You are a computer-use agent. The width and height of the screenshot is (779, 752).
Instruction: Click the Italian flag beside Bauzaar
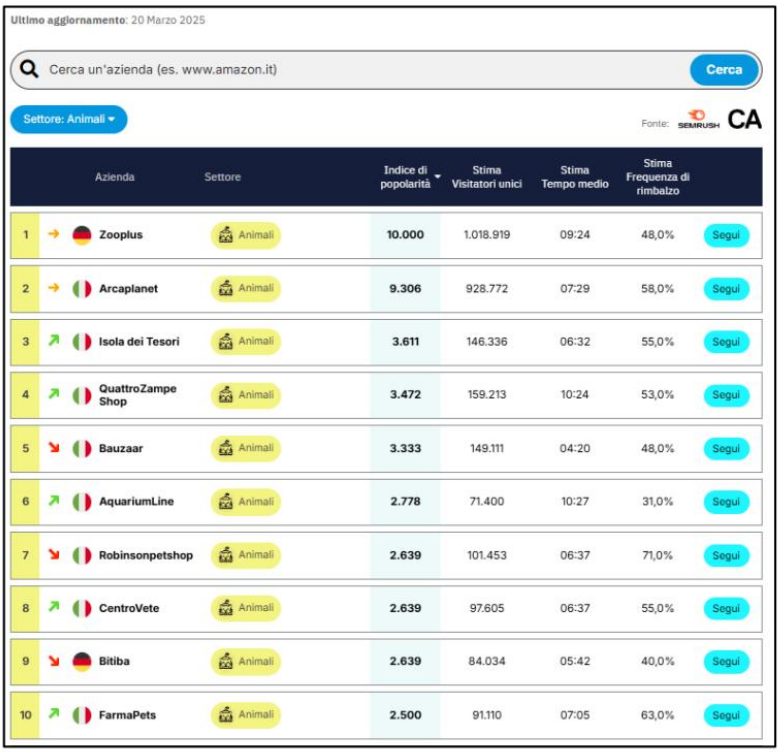click(82, 449)
